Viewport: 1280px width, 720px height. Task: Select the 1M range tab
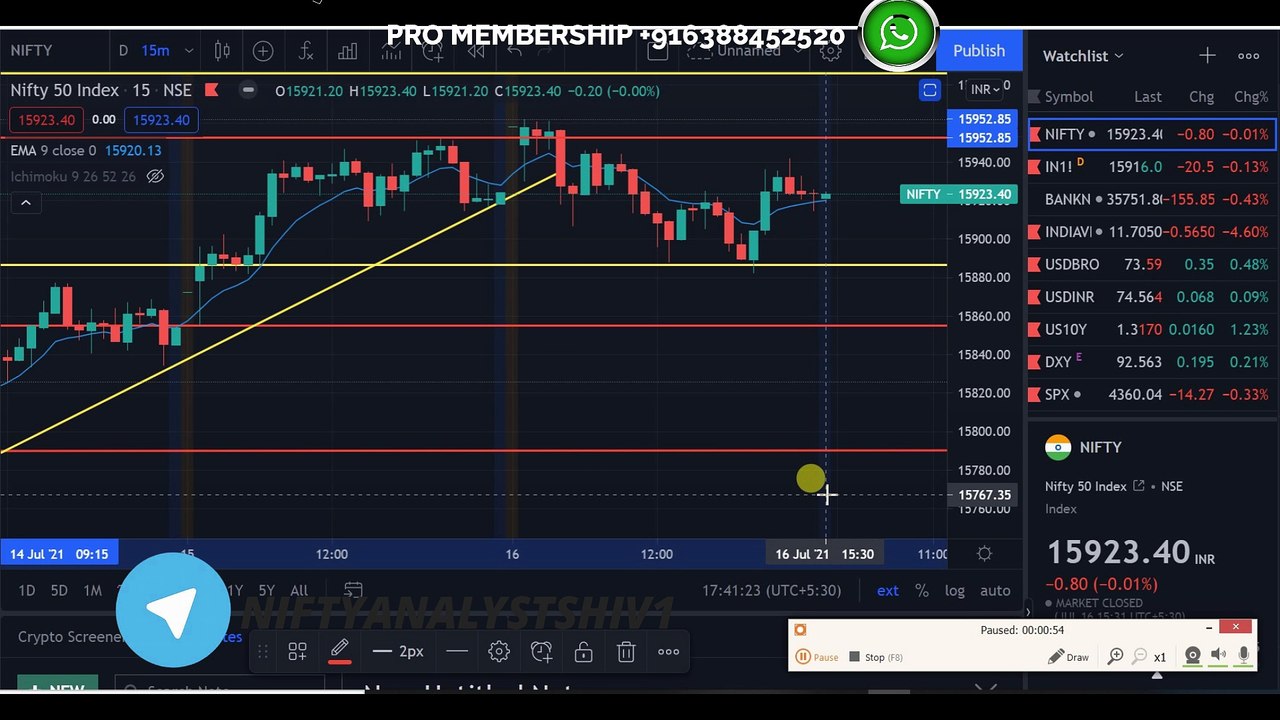click(92, 590)
